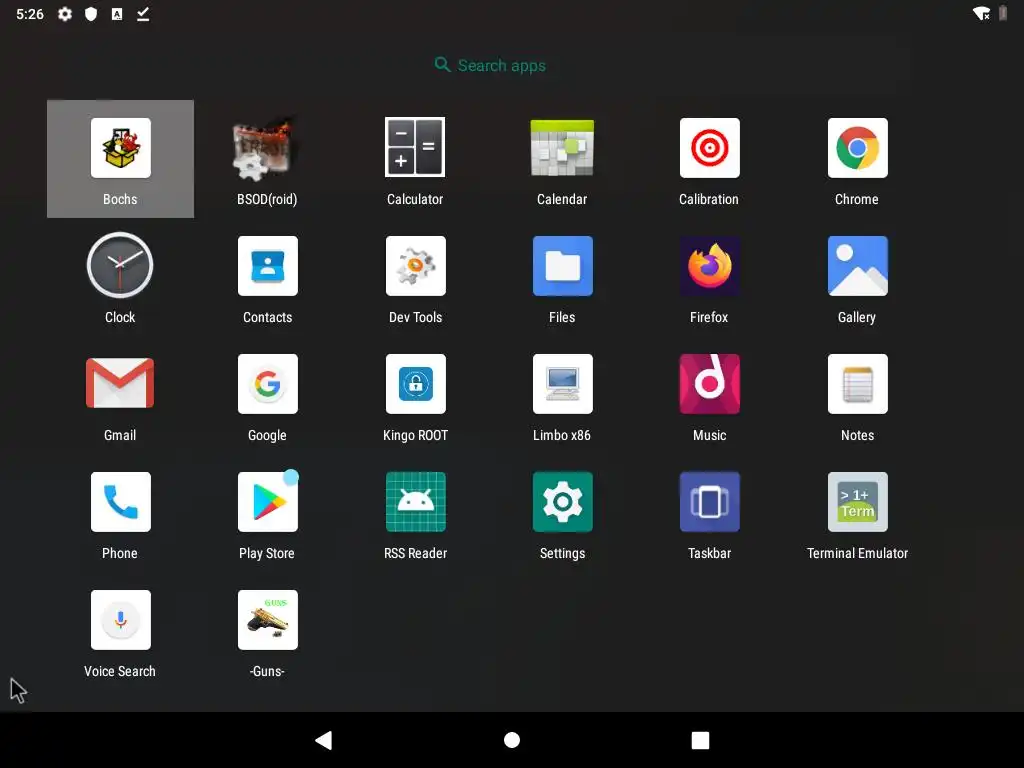This screenshot has width=1024, height=768.
Task: Tap the battery icon in status bar
Action: [x=1003, y=13]
